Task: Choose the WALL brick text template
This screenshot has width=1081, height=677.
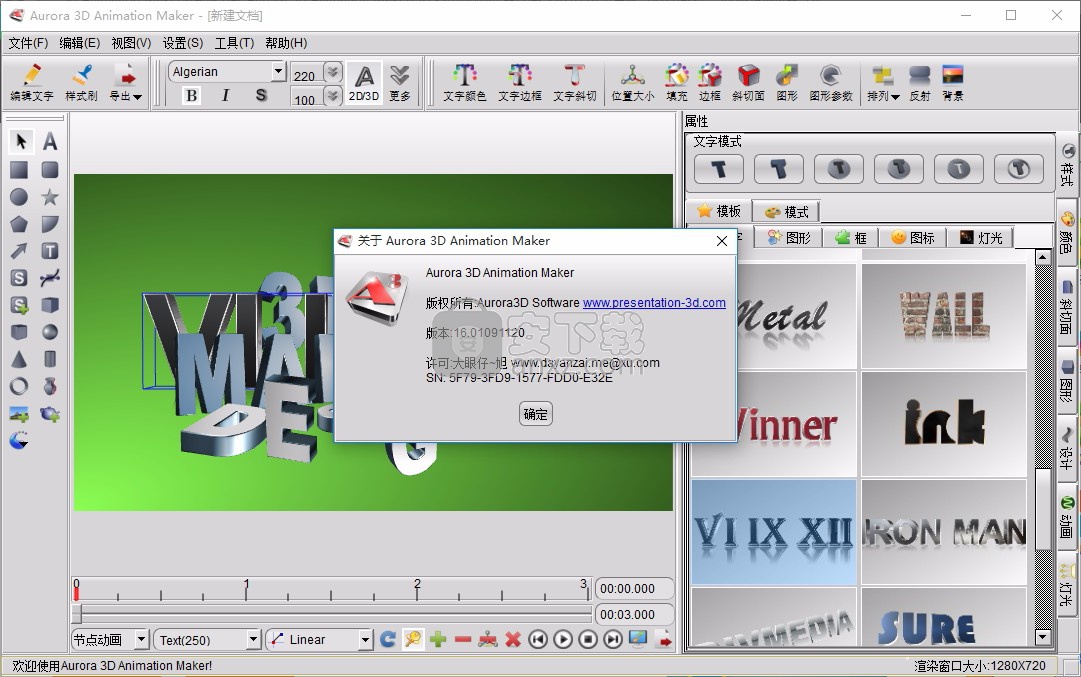Action: click(x=944, y=316)
